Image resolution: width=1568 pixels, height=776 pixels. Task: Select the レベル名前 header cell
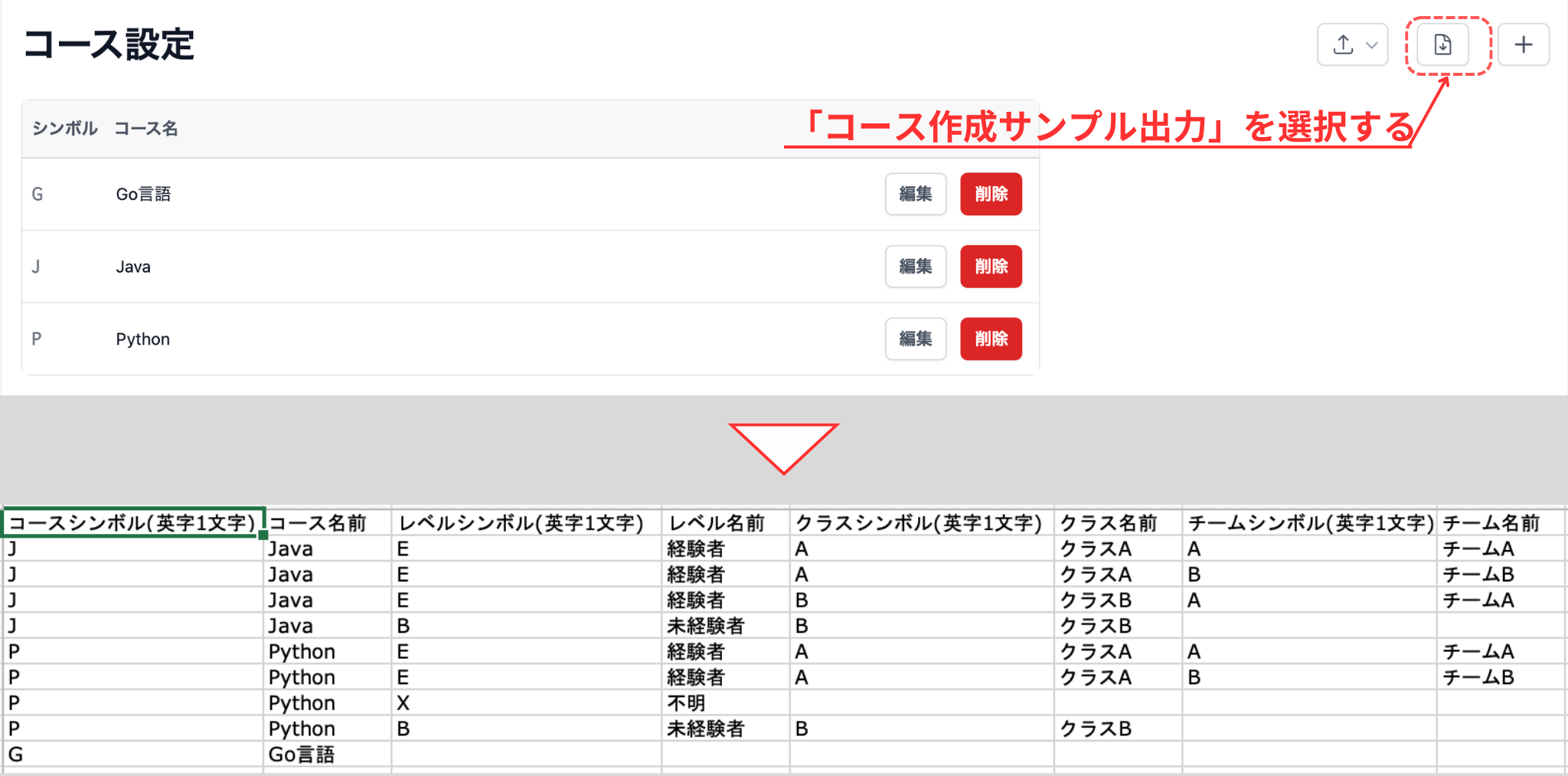(x=716, y=522)
